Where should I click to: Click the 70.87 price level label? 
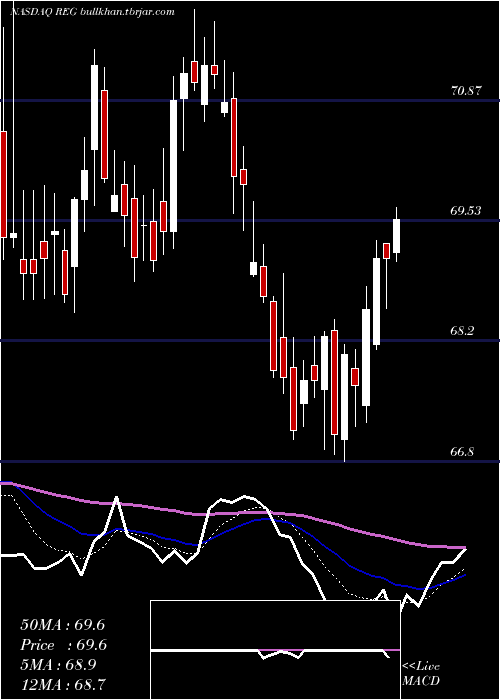click(466, 91)
